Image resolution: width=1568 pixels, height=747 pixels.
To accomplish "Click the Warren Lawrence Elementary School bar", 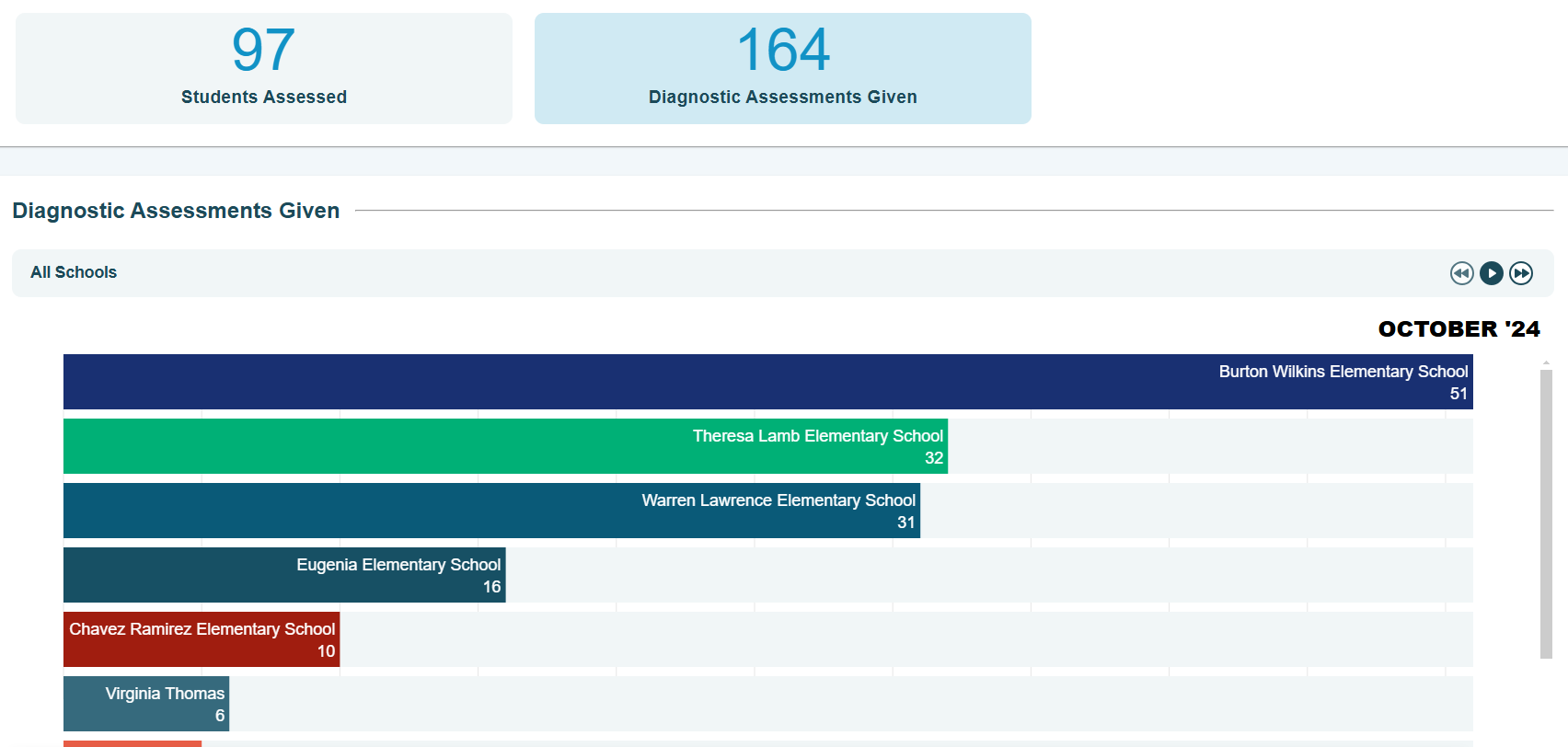I will tap(491, 511).
